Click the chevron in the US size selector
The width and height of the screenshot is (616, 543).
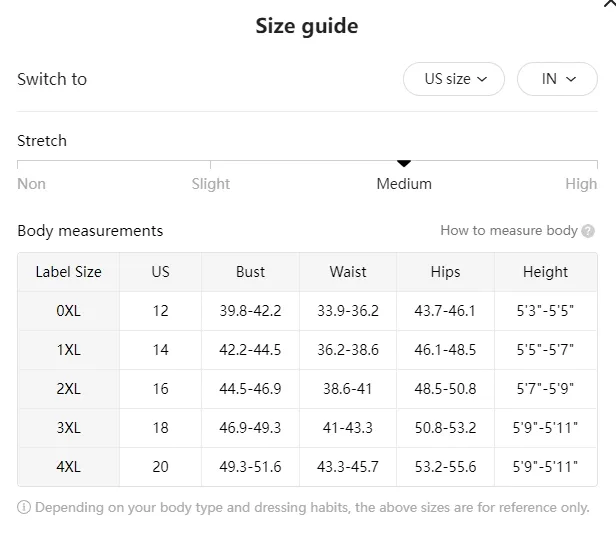[x=482, y=79]
